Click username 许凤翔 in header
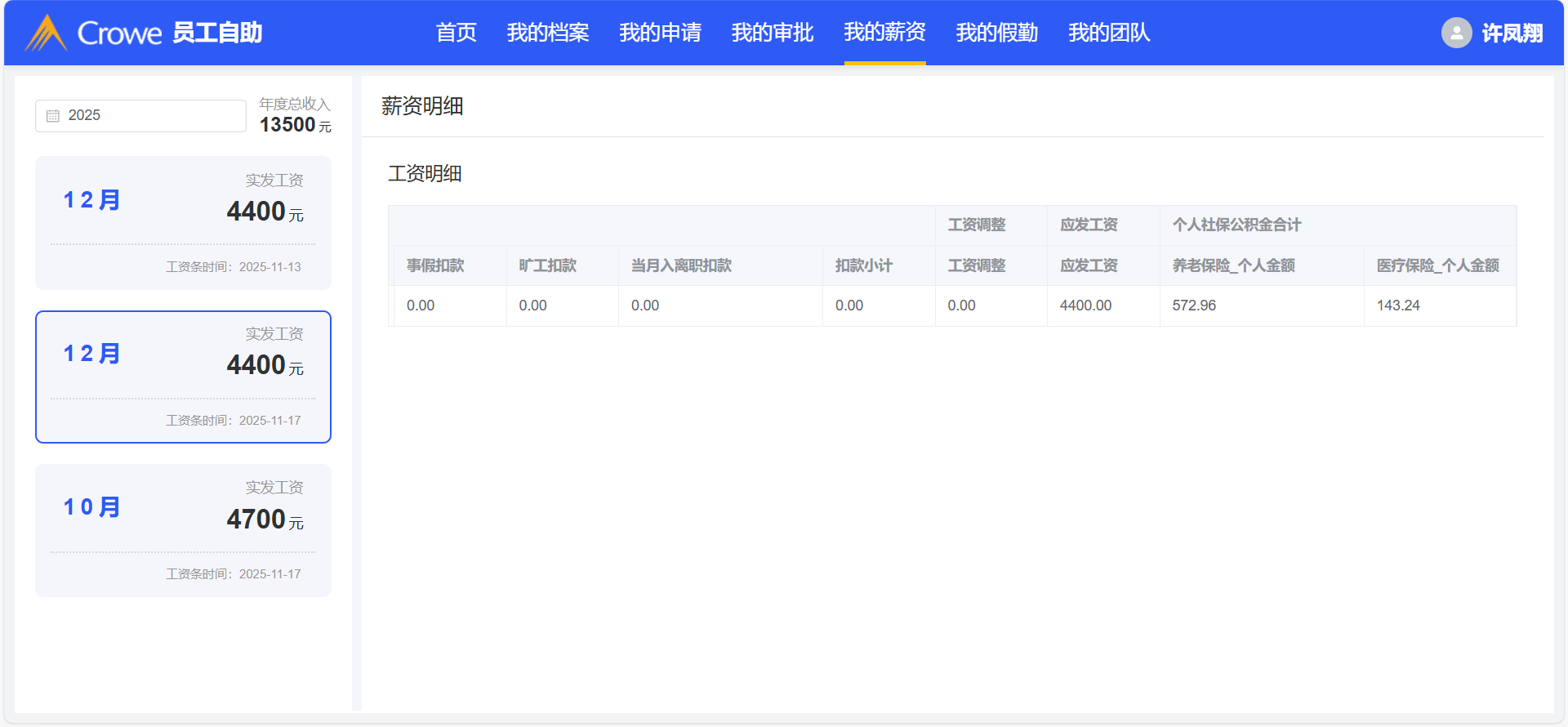 pos(1512,33)
